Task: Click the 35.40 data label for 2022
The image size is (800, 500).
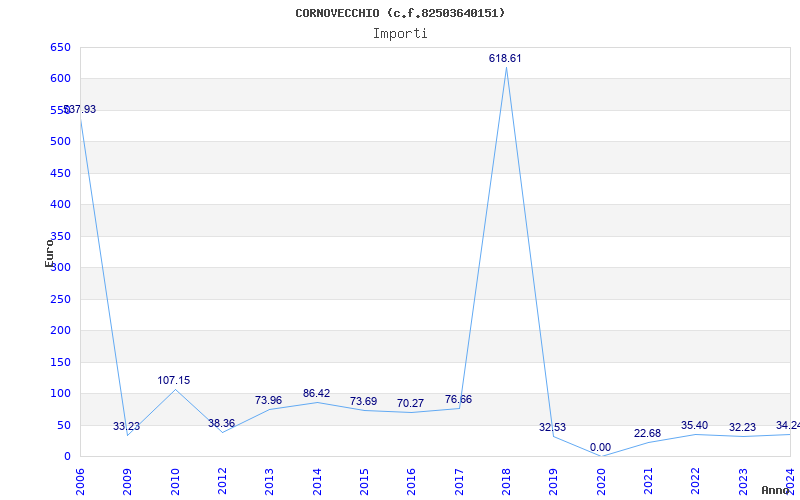Action: coord(694,426)
